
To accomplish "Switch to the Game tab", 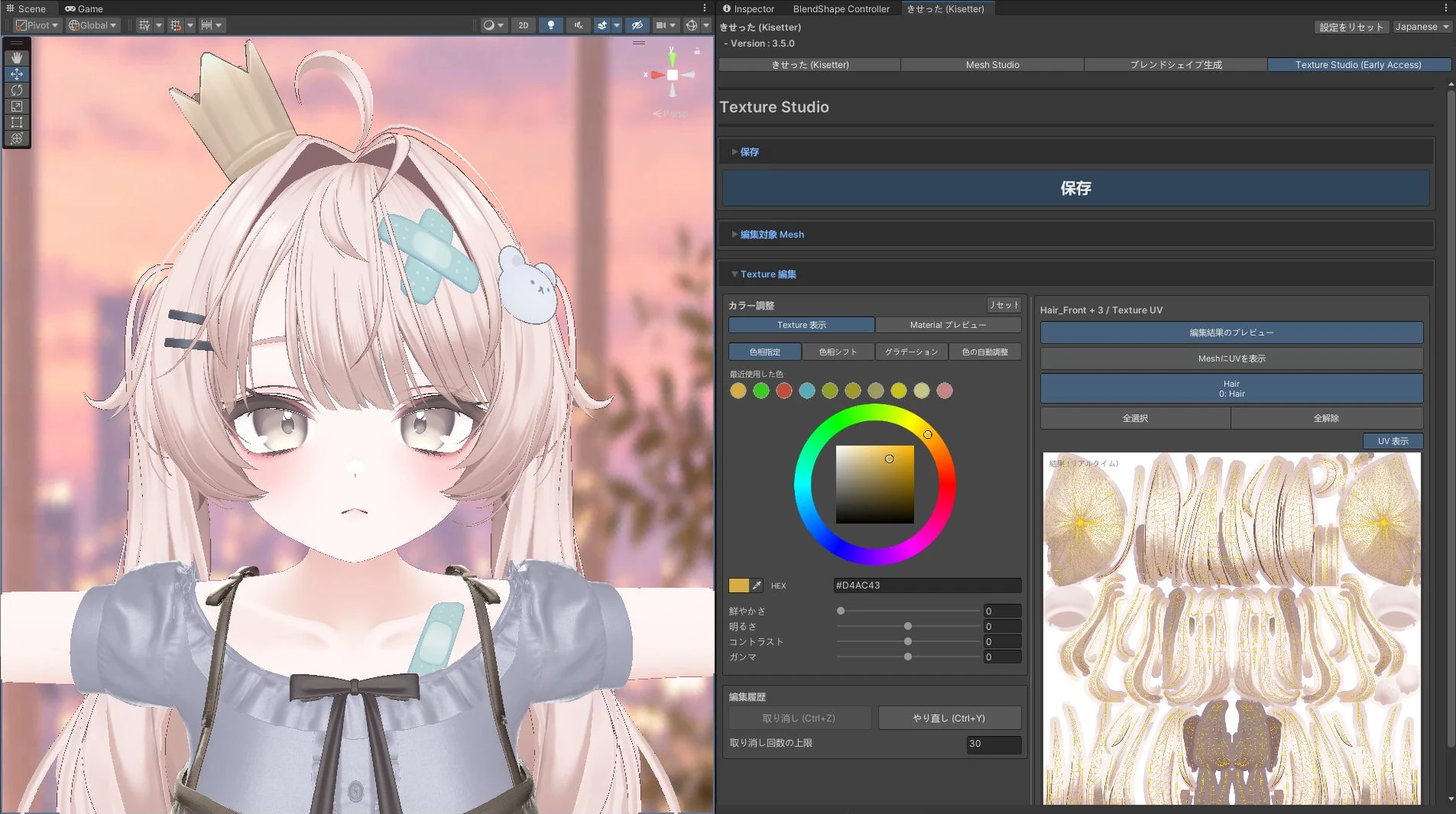I will coord(84,8).
